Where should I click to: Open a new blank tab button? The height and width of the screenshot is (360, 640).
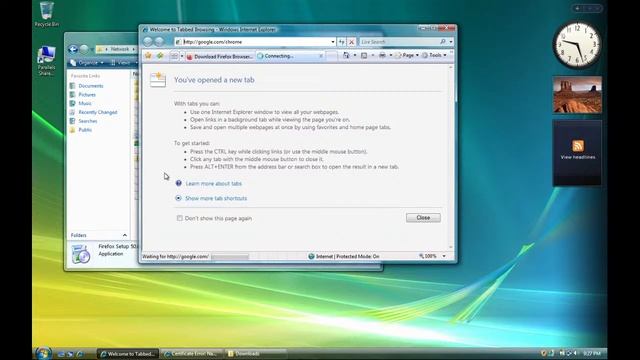pos(331,56)
